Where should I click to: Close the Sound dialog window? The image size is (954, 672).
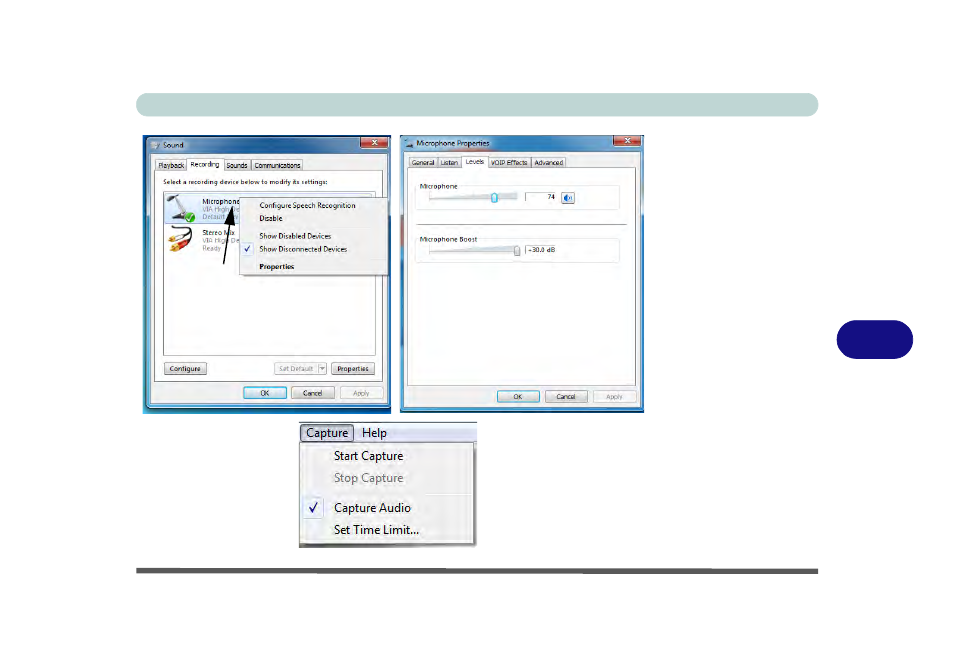coord(374,142)
